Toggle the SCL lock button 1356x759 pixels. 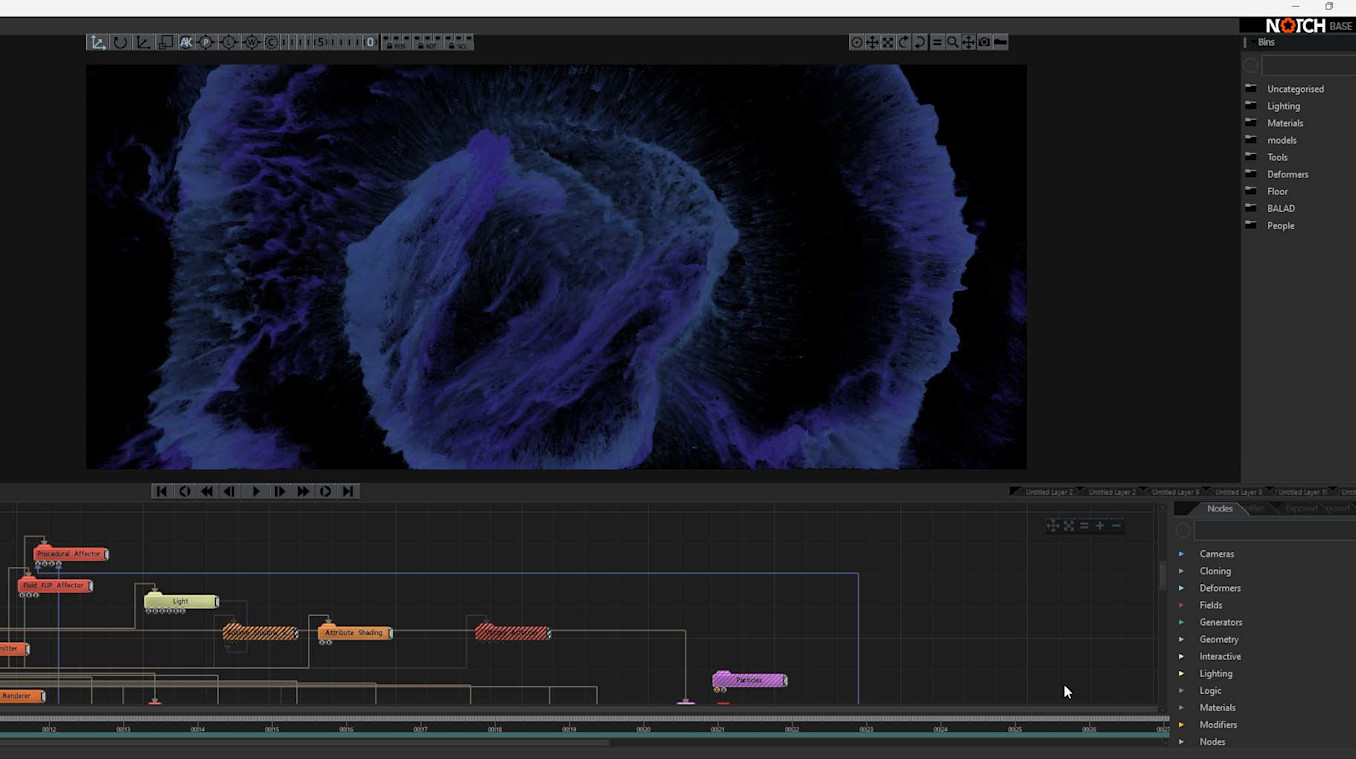tap(459, 43)
